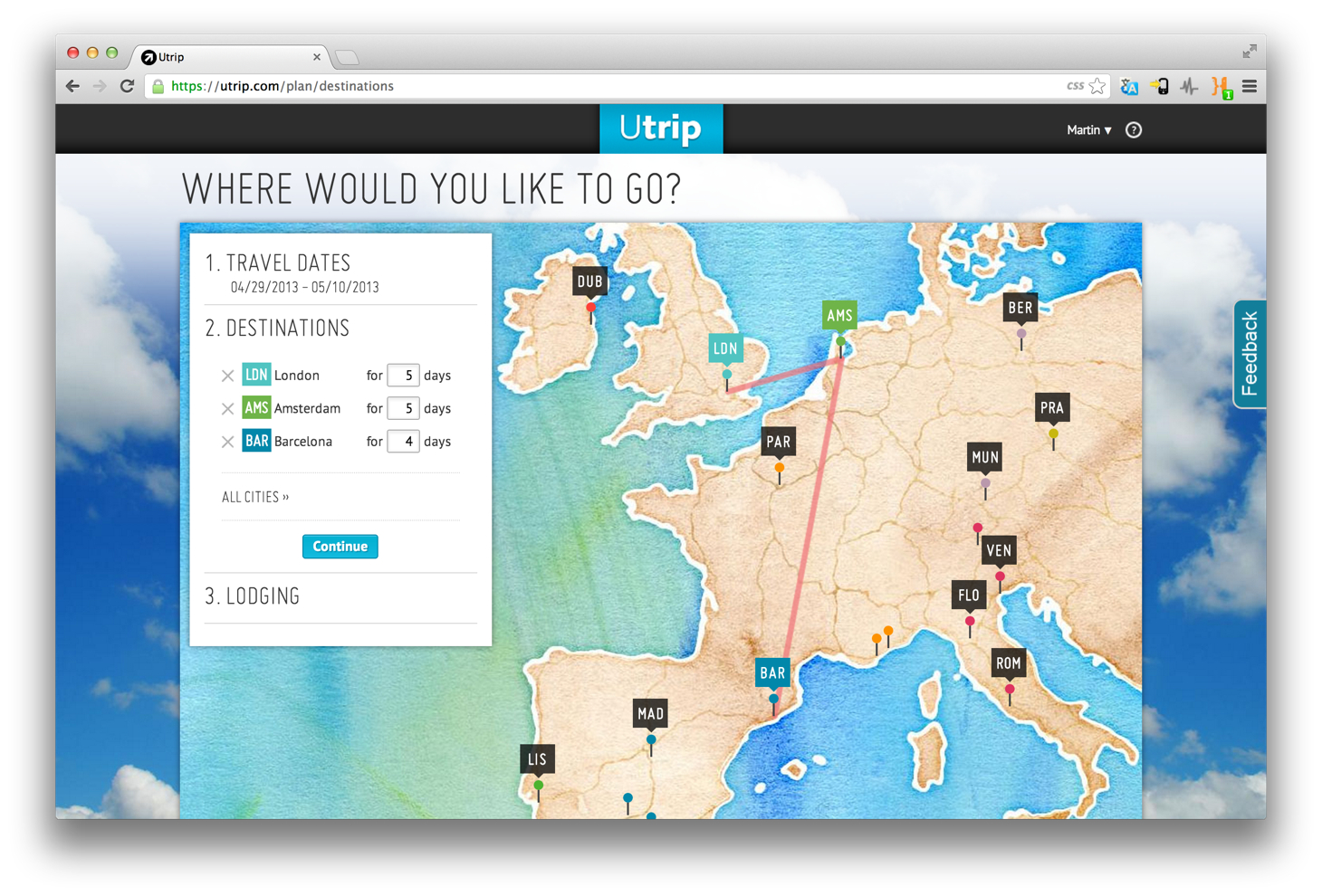The height and width of the screenshot is (896, 1322).
Task: Bookmark the page using the star icon
Action: tap(1097, 85)
